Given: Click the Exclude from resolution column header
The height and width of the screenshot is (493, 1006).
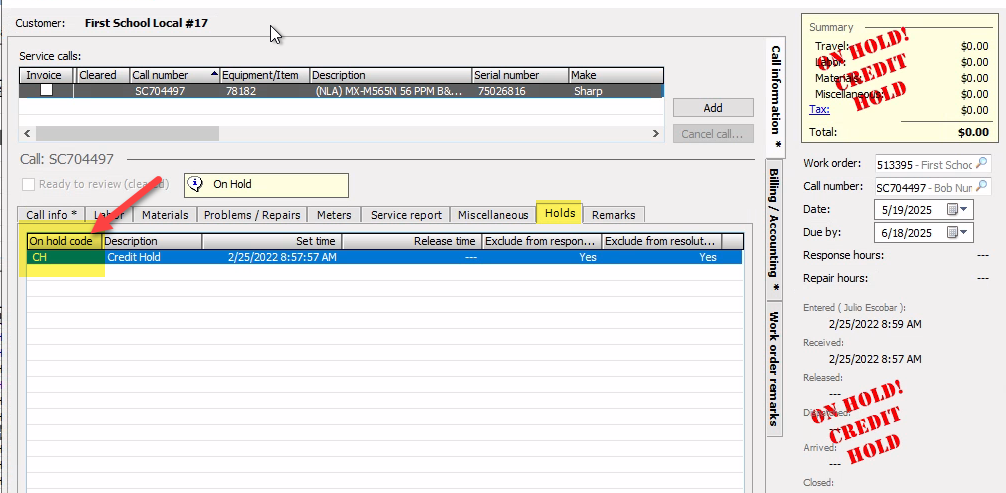Looking at the screenshot, I should (x=662, y=241).
